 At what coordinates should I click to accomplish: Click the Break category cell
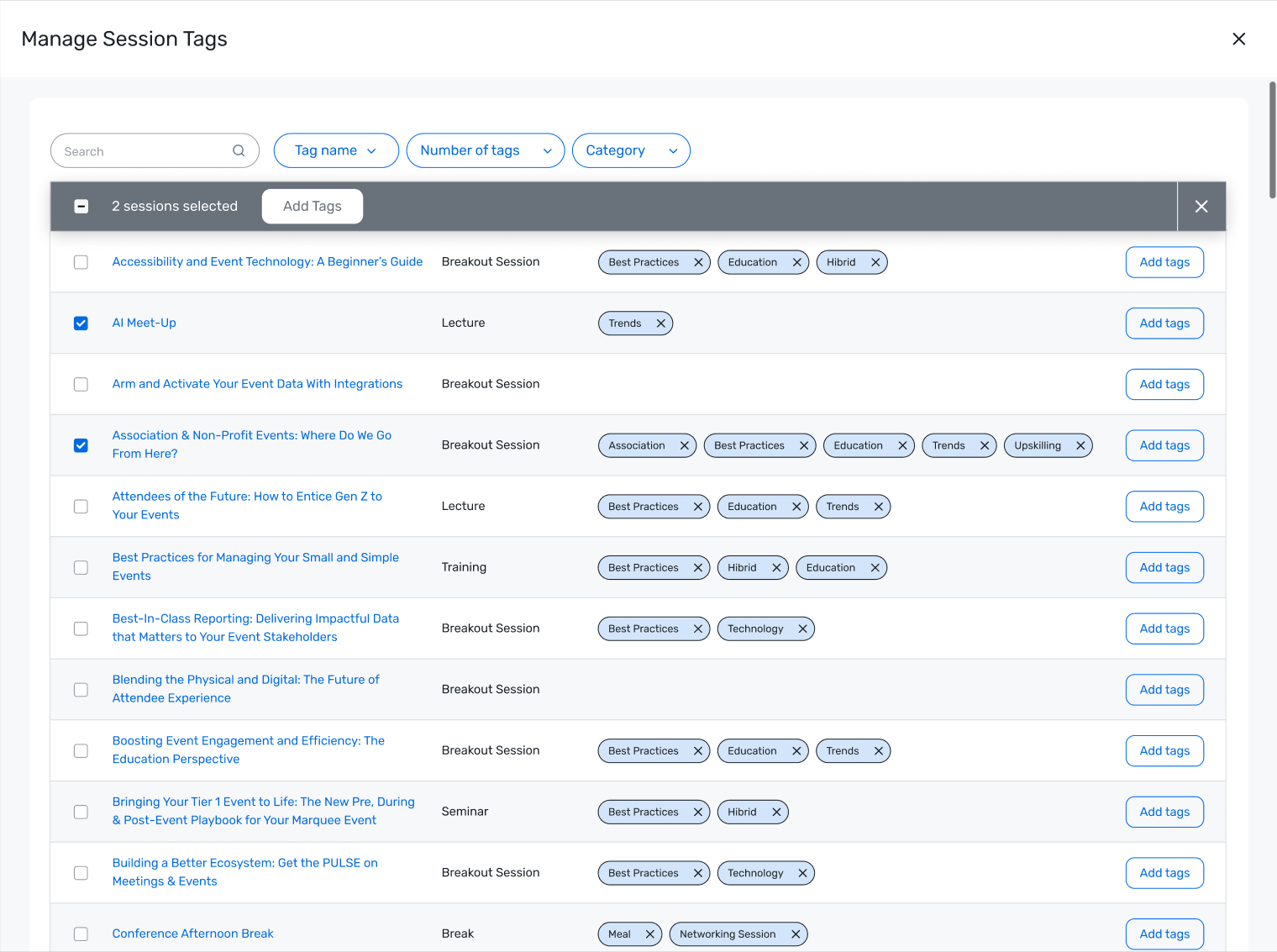click(458, 934)
